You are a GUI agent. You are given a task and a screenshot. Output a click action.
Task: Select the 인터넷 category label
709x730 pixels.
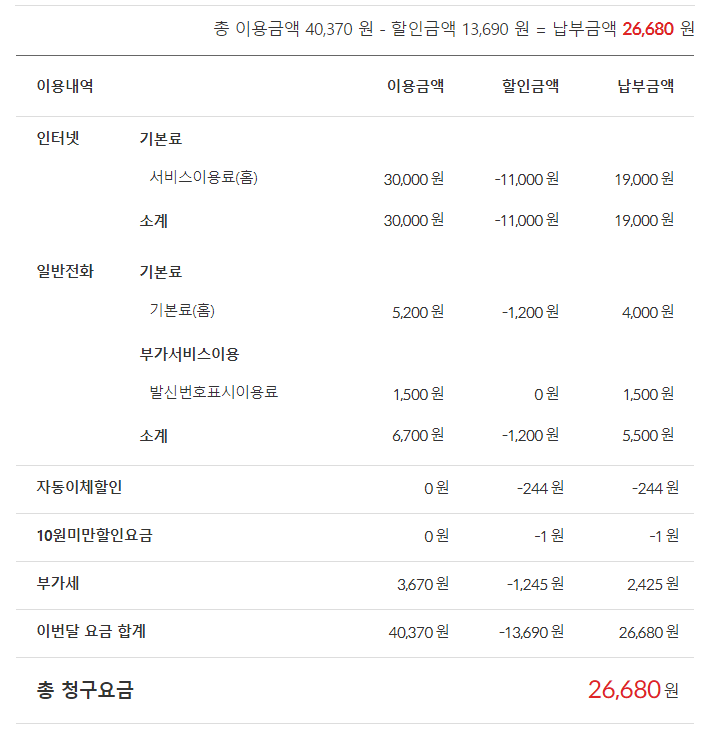coord(58,139)
